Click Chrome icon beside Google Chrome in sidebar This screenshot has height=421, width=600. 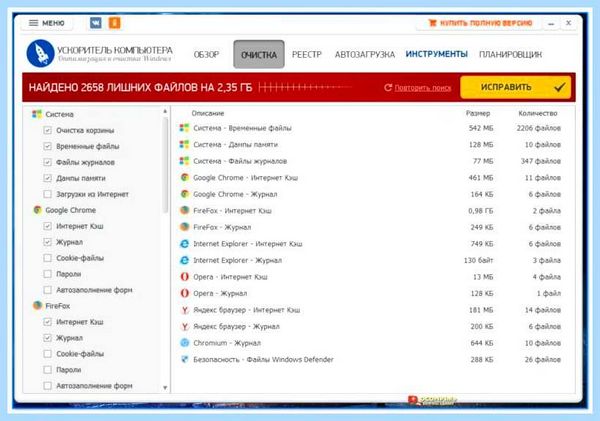[x=37, y=210]
